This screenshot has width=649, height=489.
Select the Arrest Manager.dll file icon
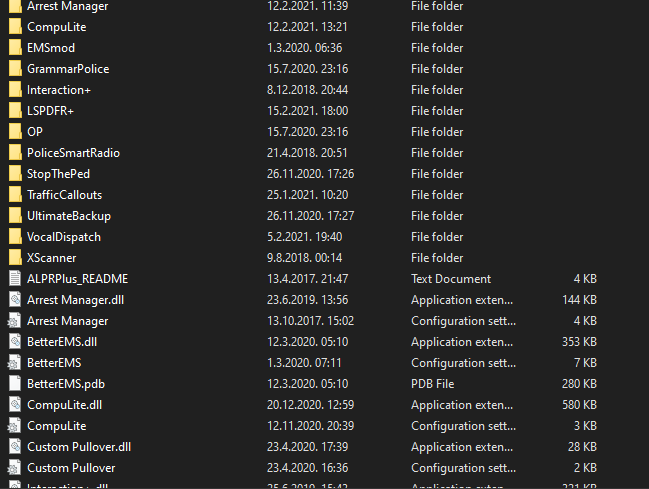(x=14, y=300)
